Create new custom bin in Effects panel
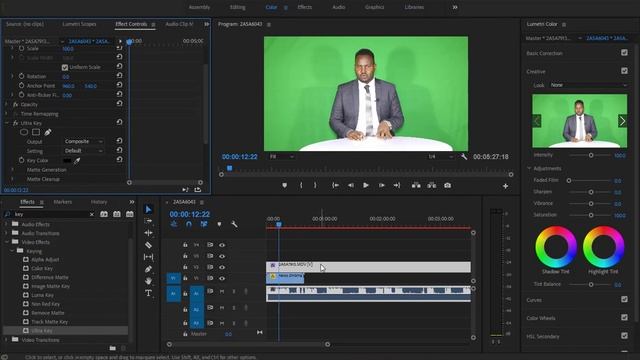640x360 pixels. (x=113, y=348)
